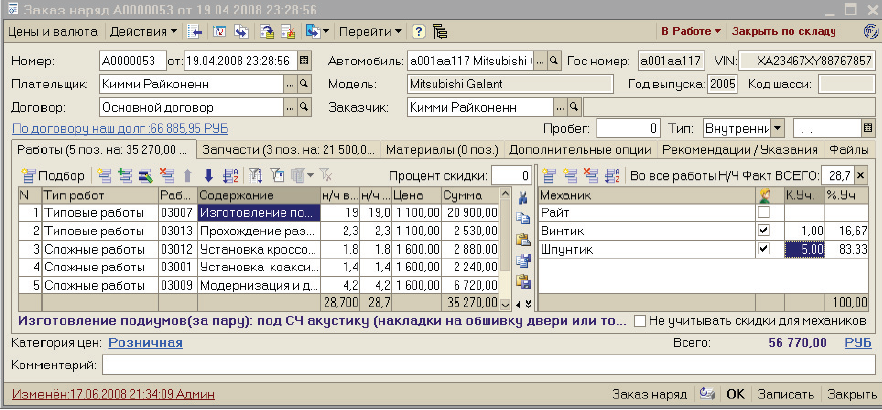
Task: Click the red delete row icon in works toolbar
Action: click(x=166, y=176)
